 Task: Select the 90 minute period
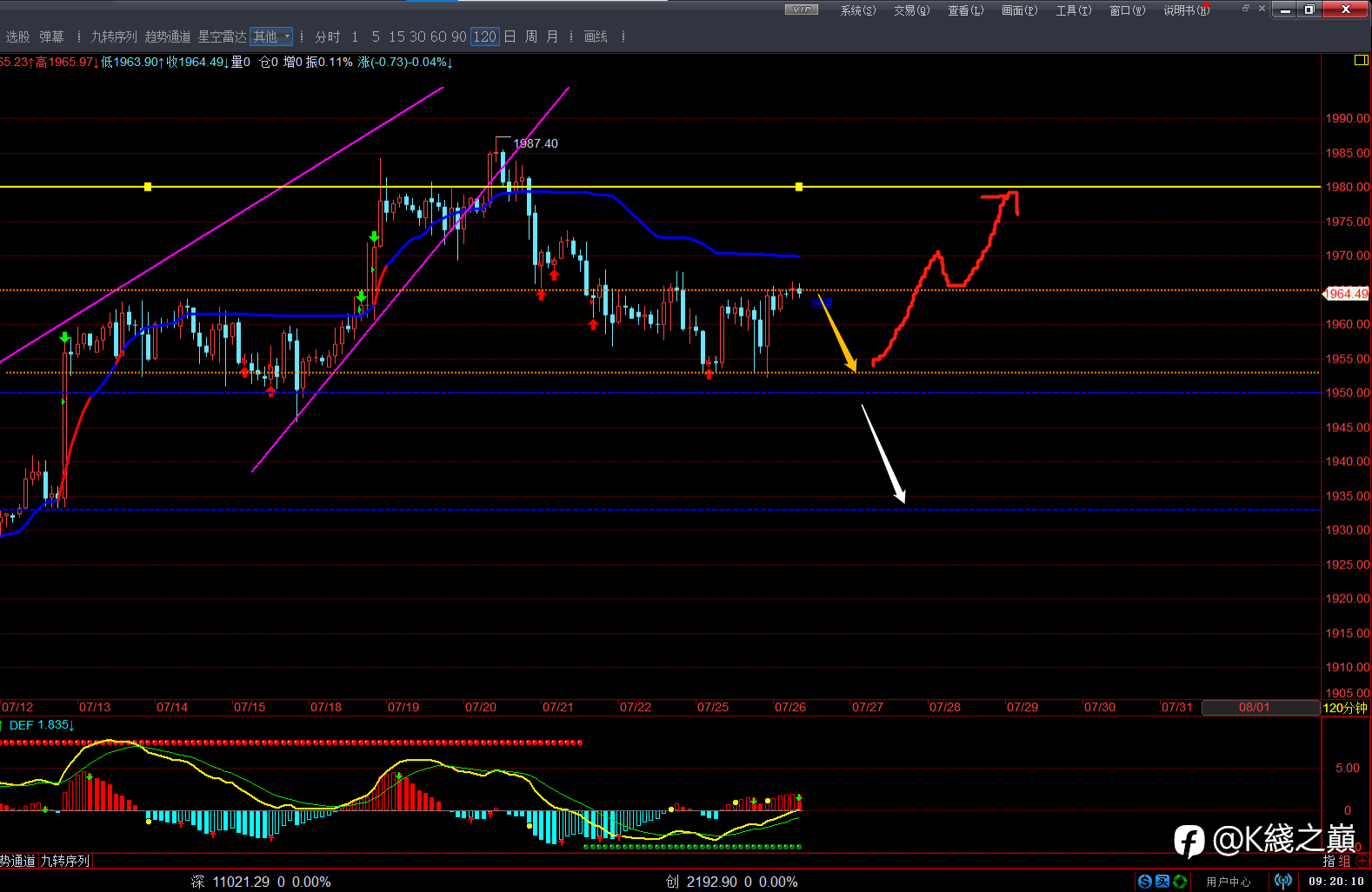point(459,37)
